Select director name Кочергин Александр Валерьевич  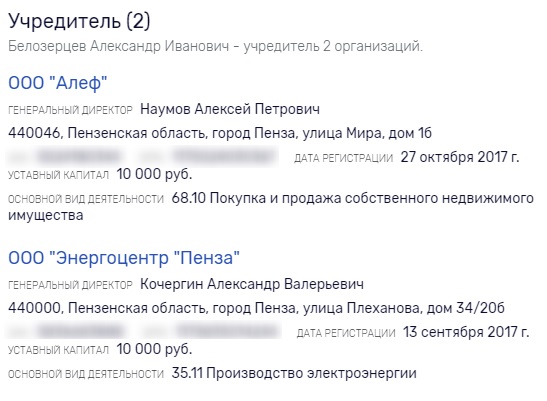[x=252, y=284]
